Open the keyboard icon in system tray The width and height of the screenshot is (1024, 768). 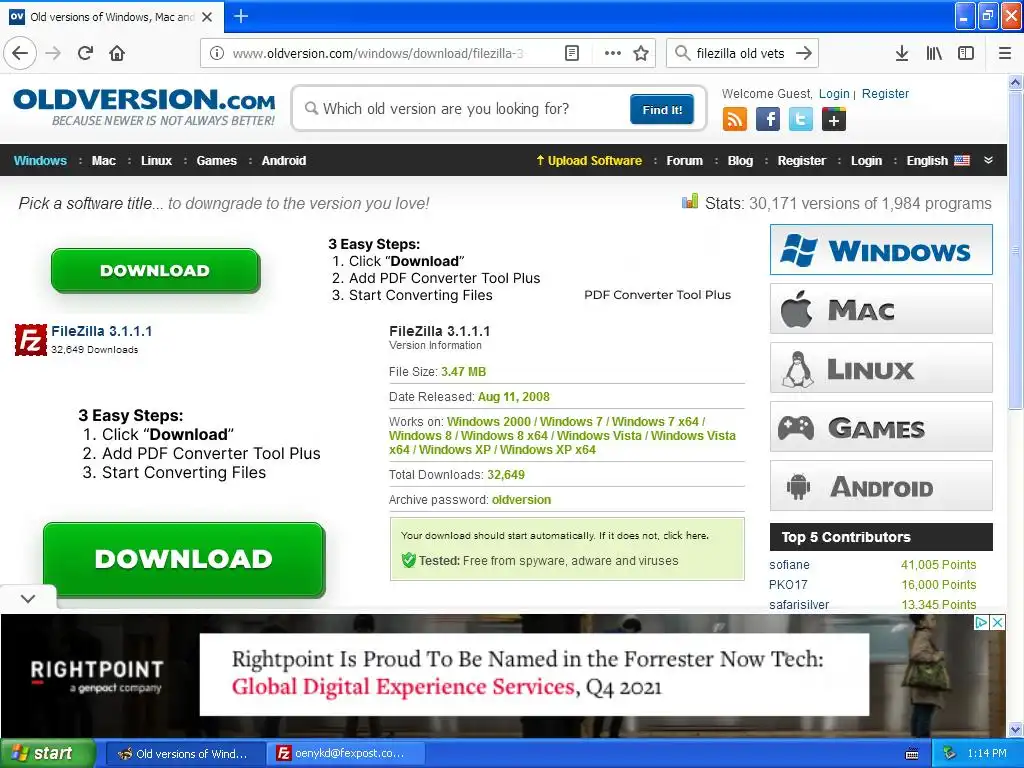(912, 754)
